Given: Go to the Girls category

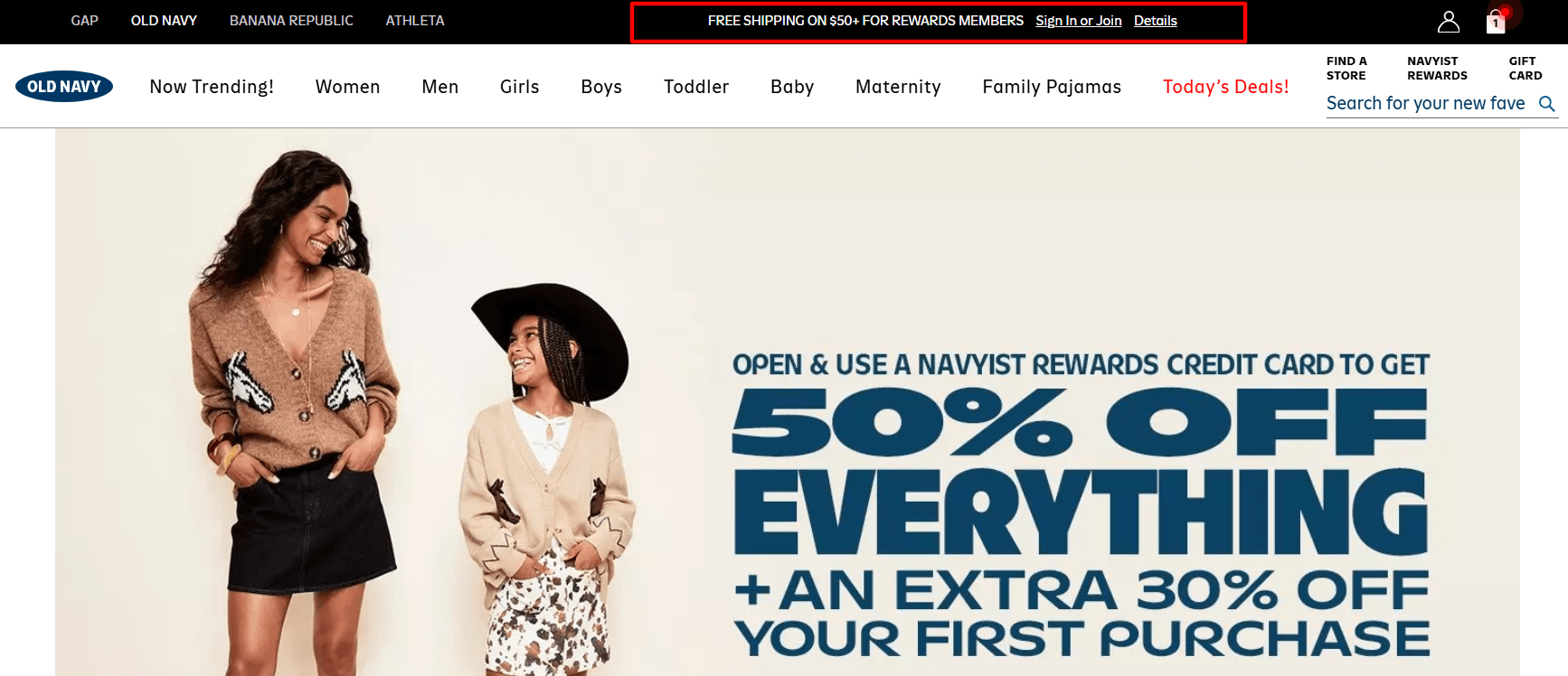Looking at the screenshot, I should point(520,87).
